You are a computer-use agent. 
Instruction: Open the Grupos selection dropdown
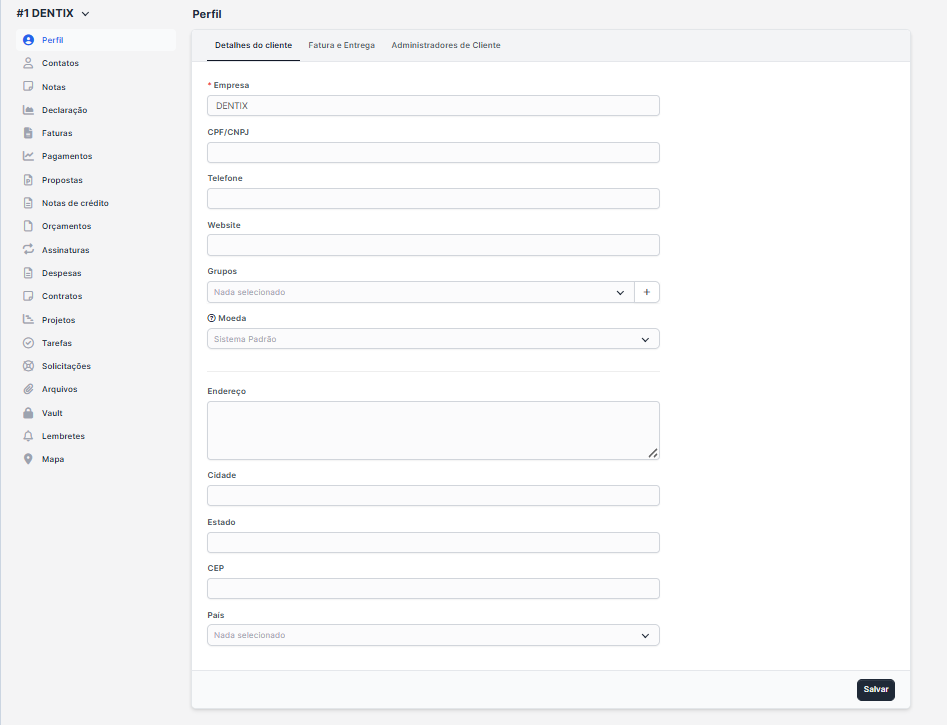click(x=420, y=292)
